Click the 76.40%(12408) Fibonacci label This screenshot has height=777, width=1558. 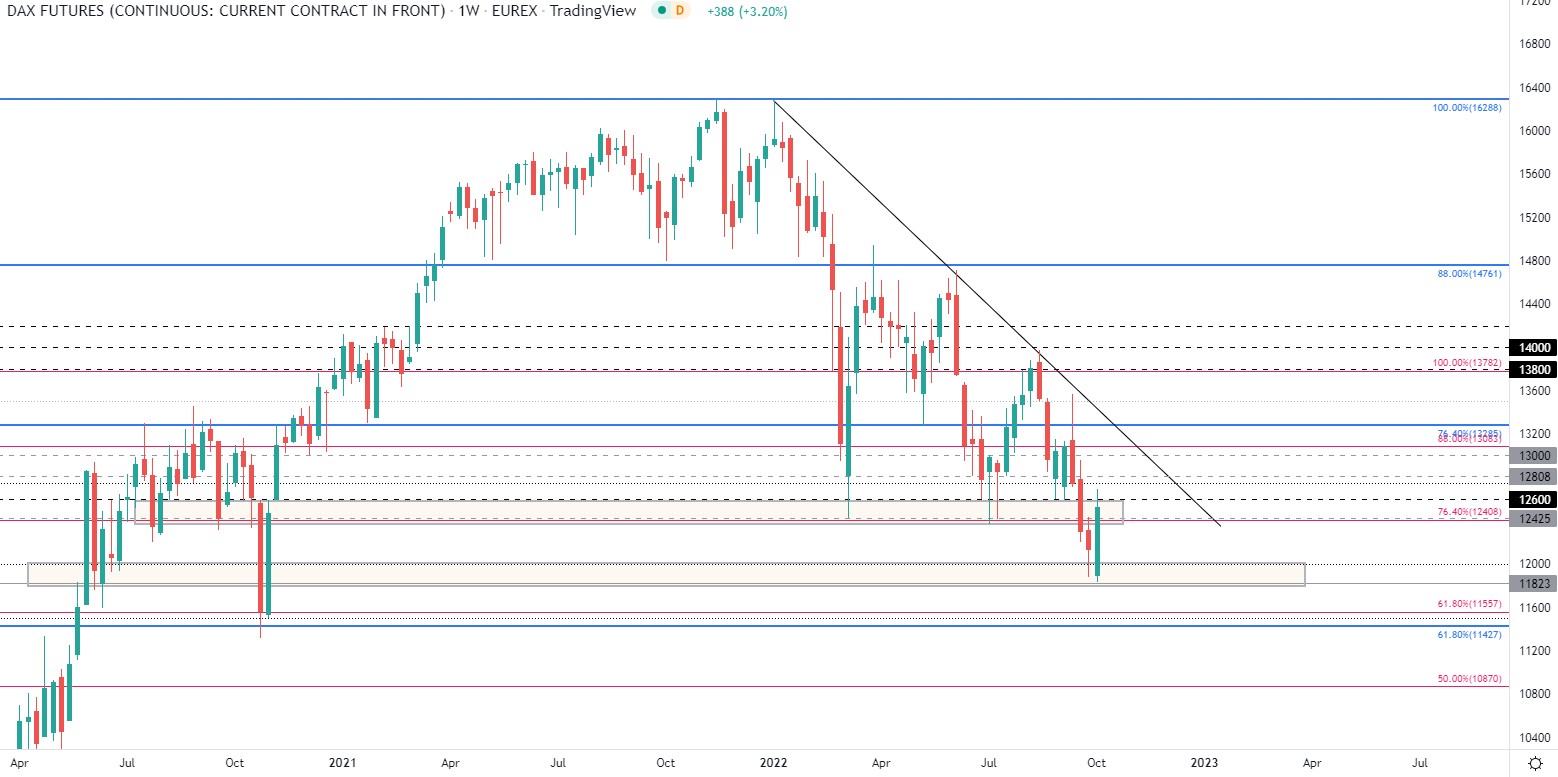click(x=1470, y=512)
